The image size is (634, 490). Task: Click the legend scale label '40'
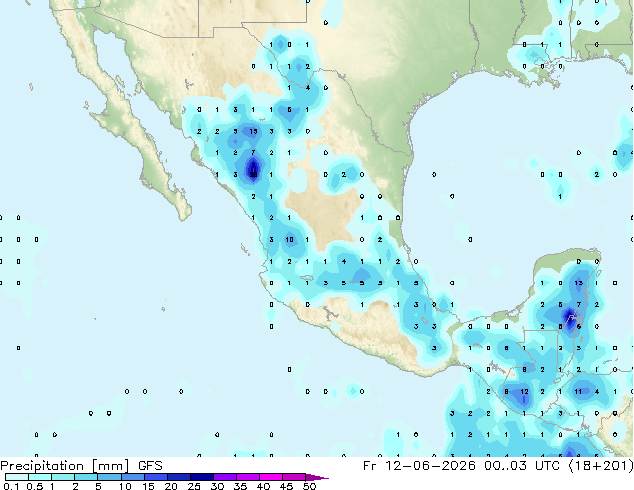click(263, 486)
